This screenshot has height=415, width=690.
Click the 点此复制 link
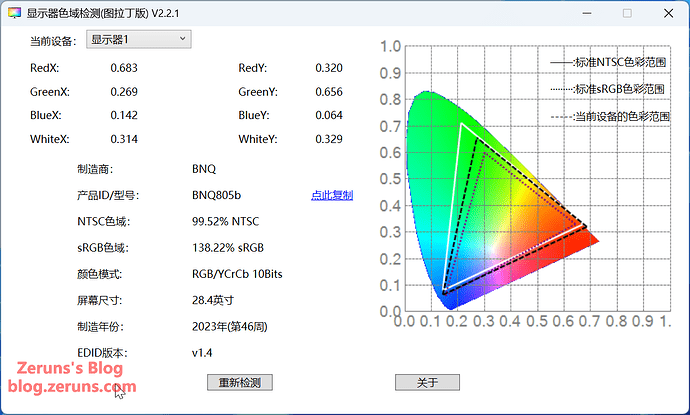click(331, 195)
